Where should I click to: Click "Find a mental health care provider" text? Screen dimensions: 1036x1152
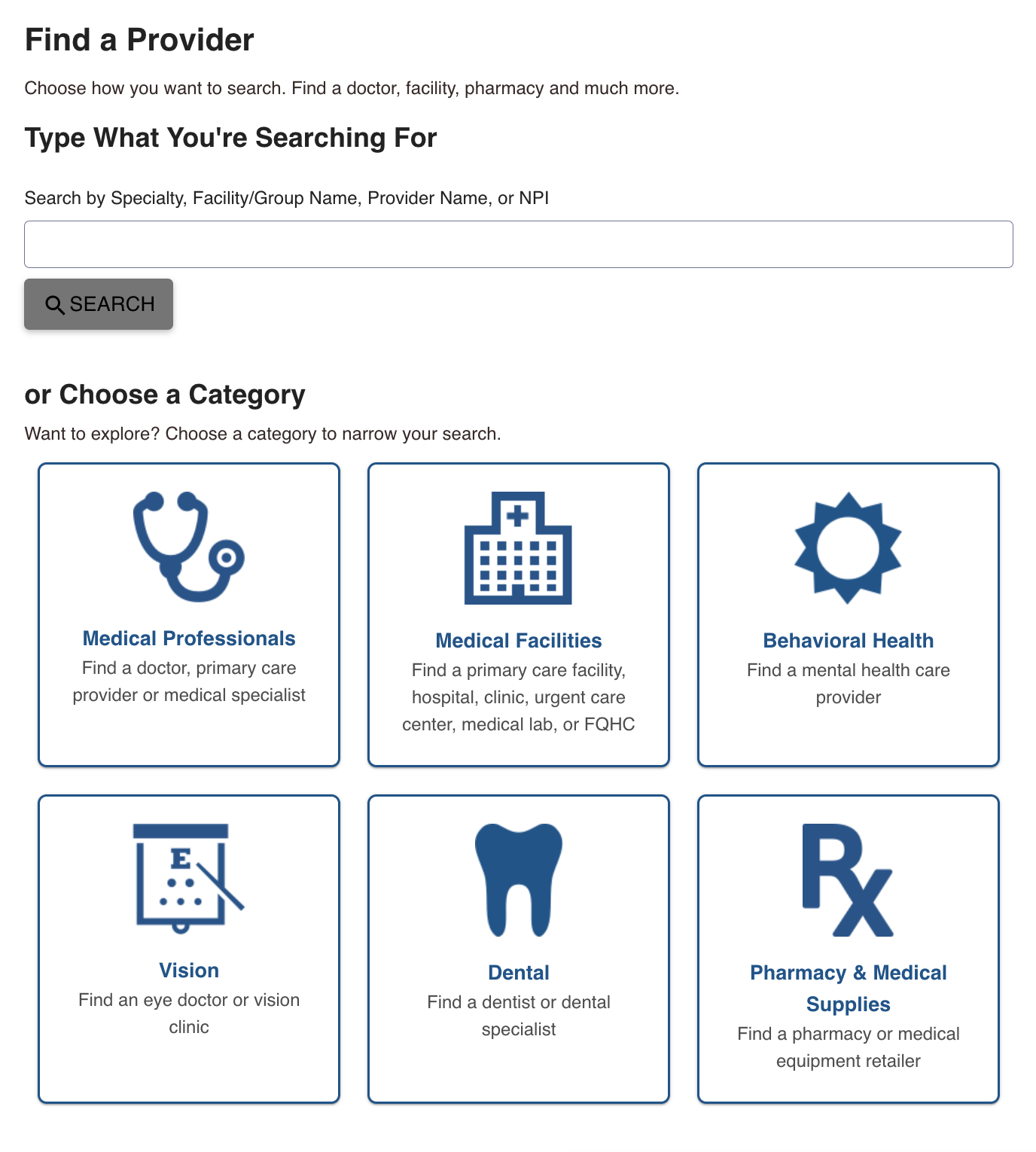849,684
